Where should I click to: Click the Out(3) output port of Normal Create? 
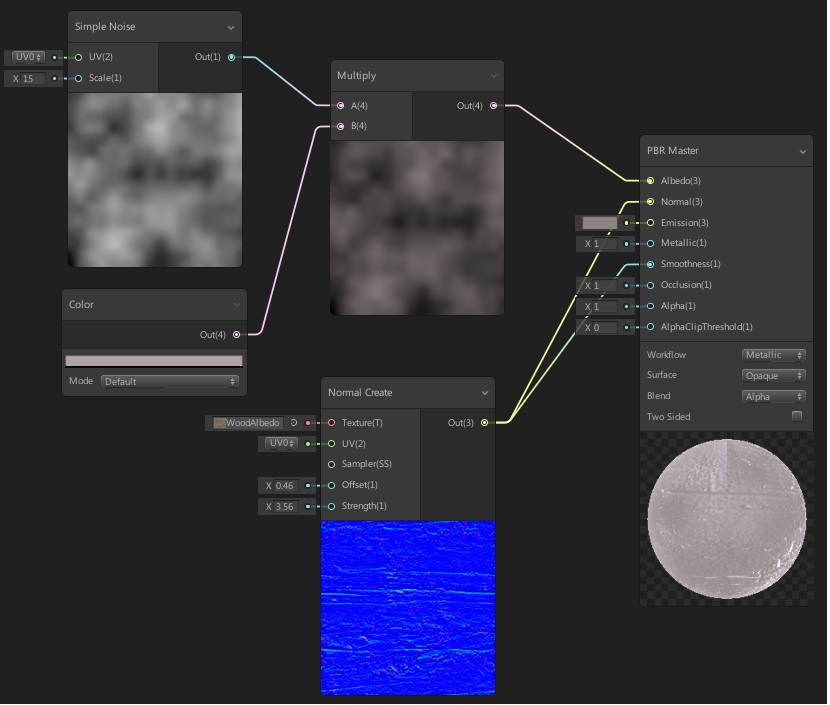point(484,422)
